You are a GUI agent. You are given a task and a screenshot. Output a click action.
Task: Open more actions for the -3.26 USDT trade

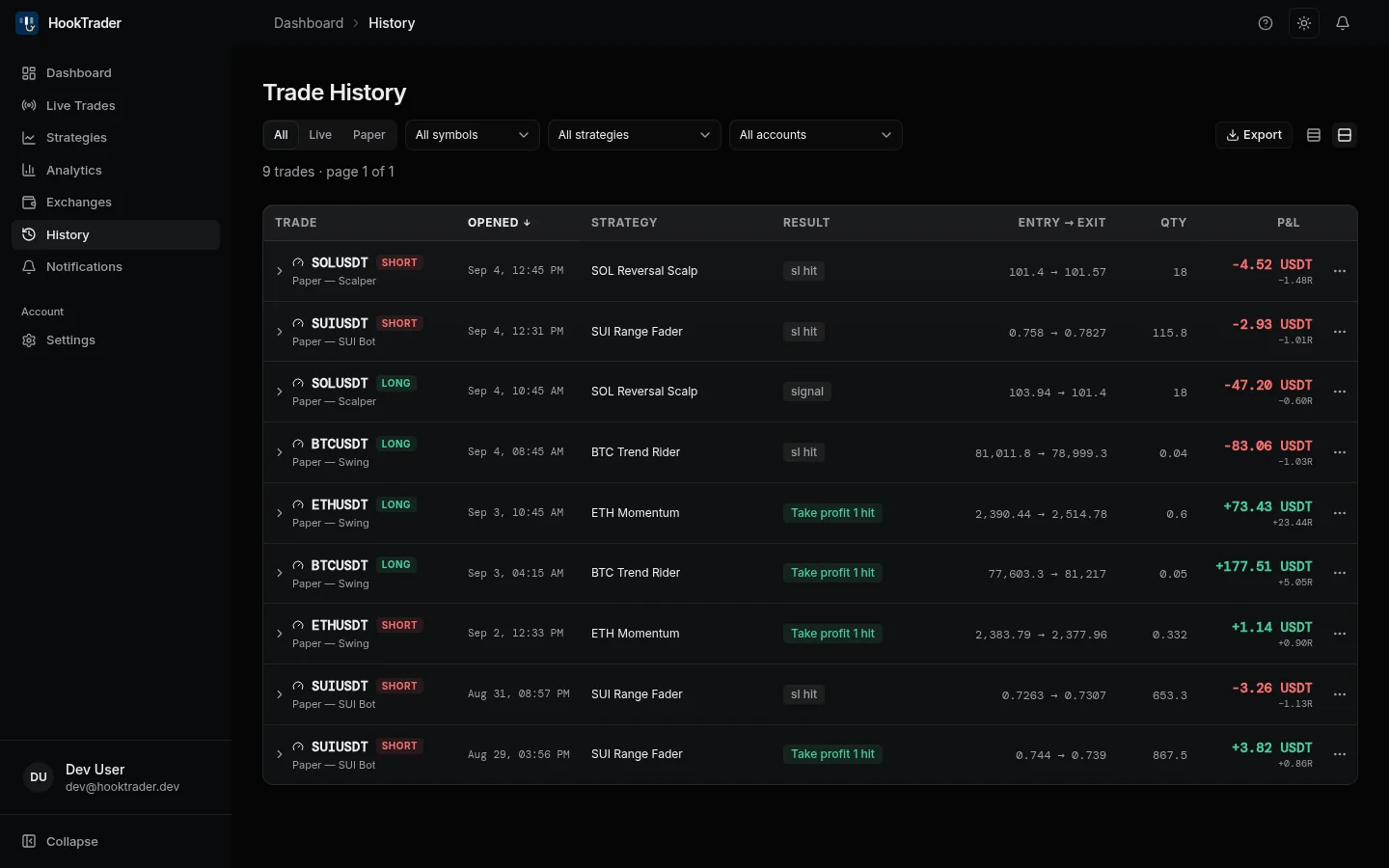pyautogui.click(x=1340, y=694)
